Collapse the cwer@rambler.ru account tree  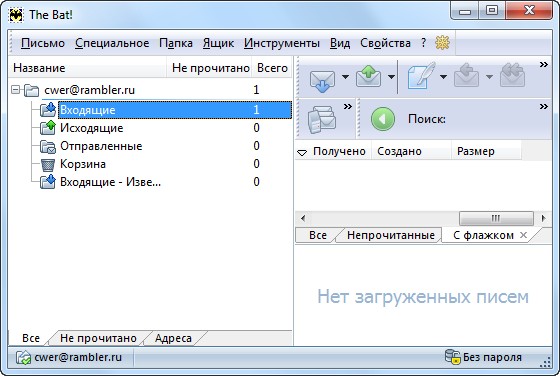[16, 89]
